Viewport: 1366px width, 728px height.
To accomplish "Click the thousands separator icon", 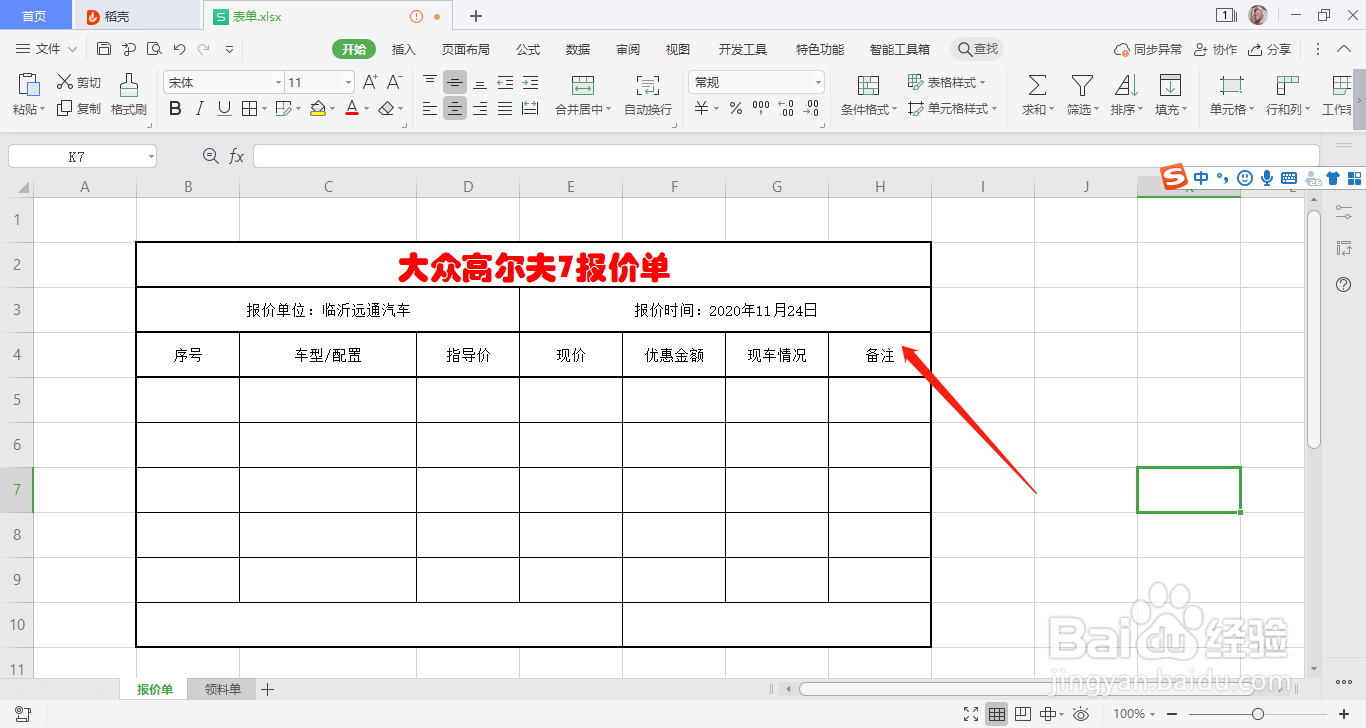I will click(x=761, y=108).
